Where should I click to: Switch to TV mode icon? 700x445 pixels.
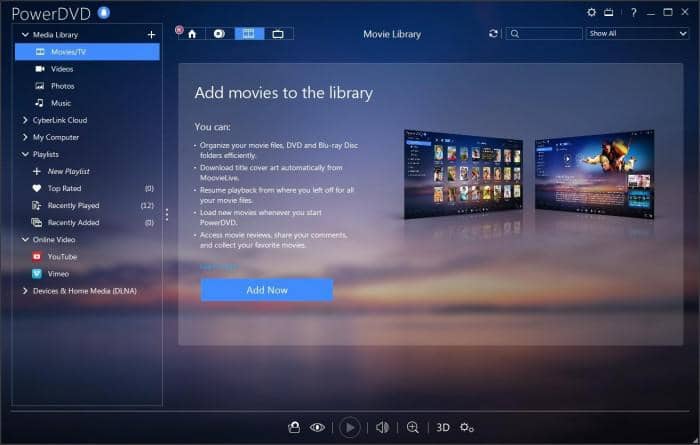[609, 12]
